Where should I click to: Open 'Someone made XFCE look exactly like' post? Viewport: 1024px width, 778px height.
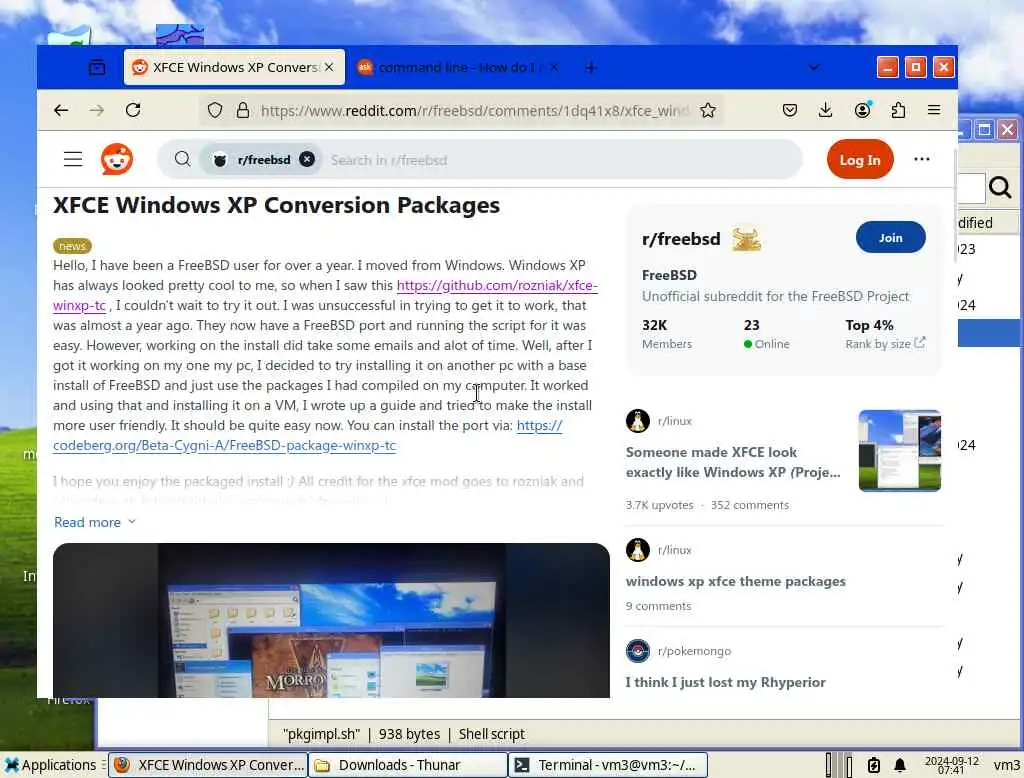[733, 462]
